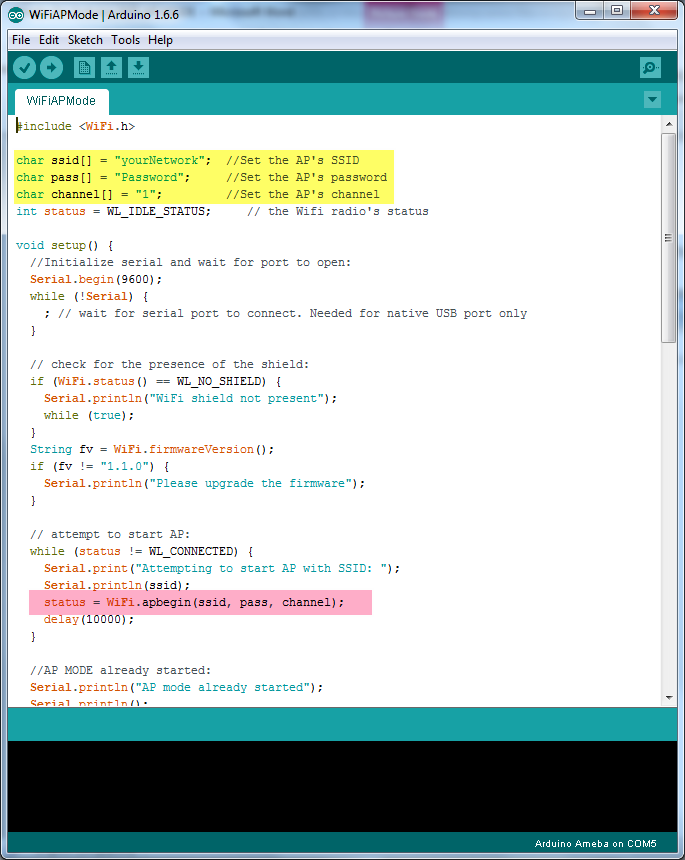Click the WiFi.apbegin(ssid, pass, channel) line
The width and height of the screenshot is (685, 860).
pos(194,602)
